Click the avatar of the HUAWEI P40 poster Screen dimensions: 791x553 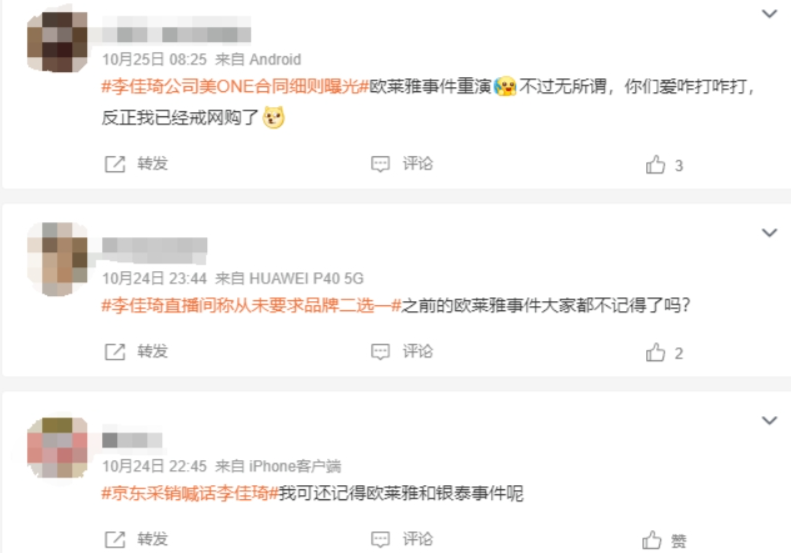click(x=57, y=259)
